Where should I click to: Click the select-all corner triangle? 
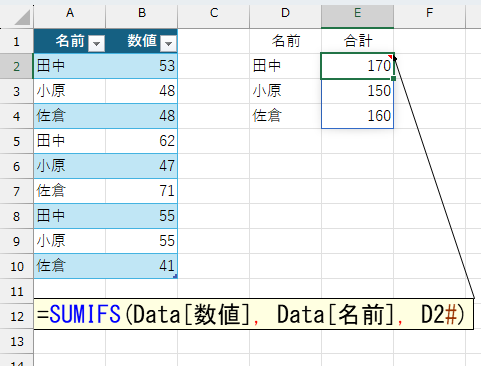22,17
